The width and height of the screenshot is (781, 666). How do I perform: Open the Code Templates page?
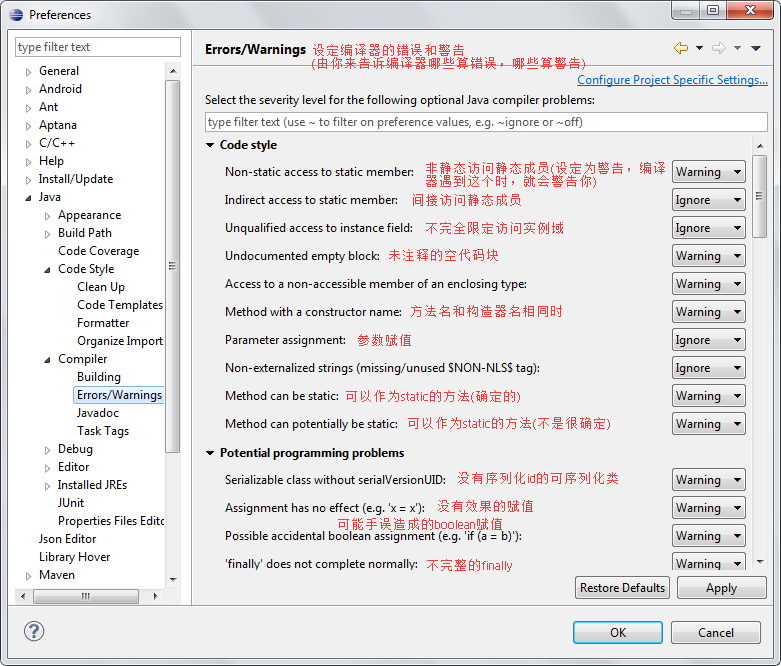pos(120,305)
